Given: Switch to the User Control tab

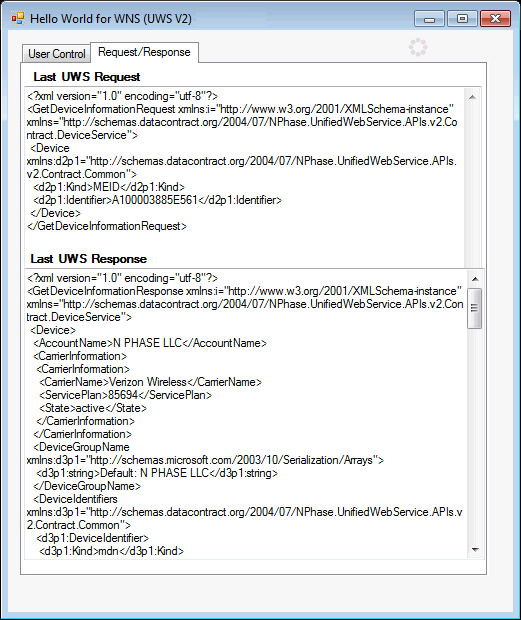Looking at the screenshot, I should point(57,54).
